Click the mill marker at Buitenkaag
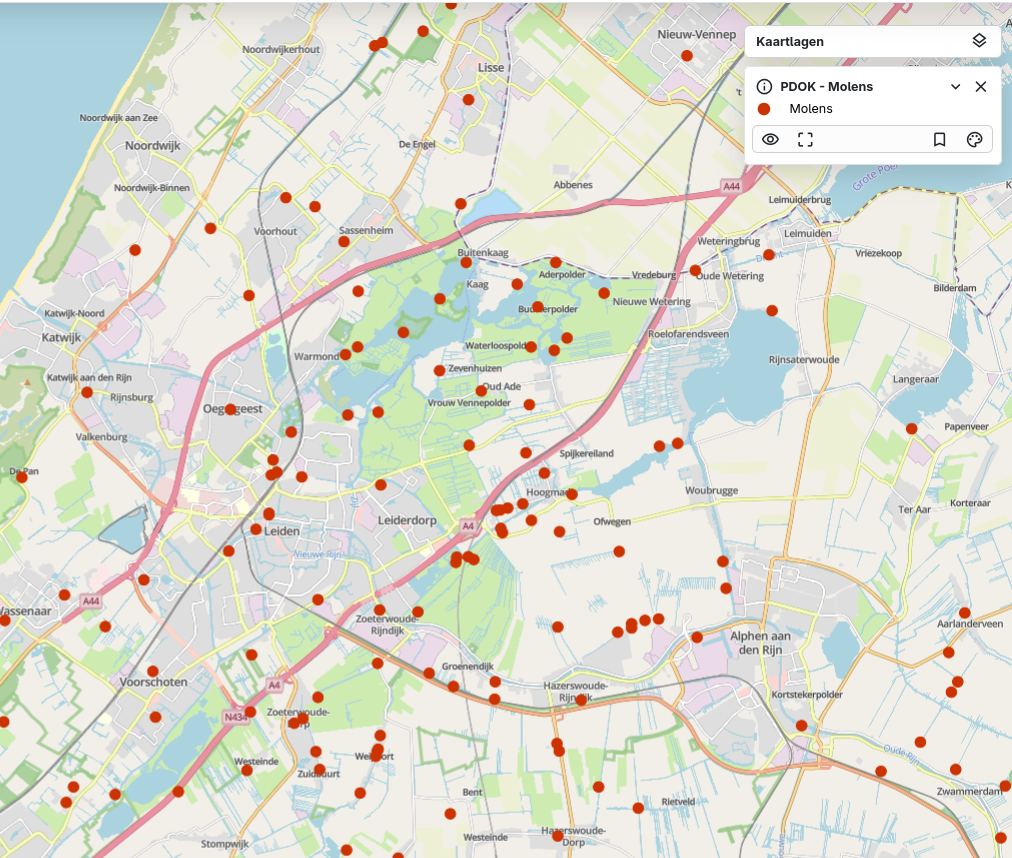 coord(466,262)
